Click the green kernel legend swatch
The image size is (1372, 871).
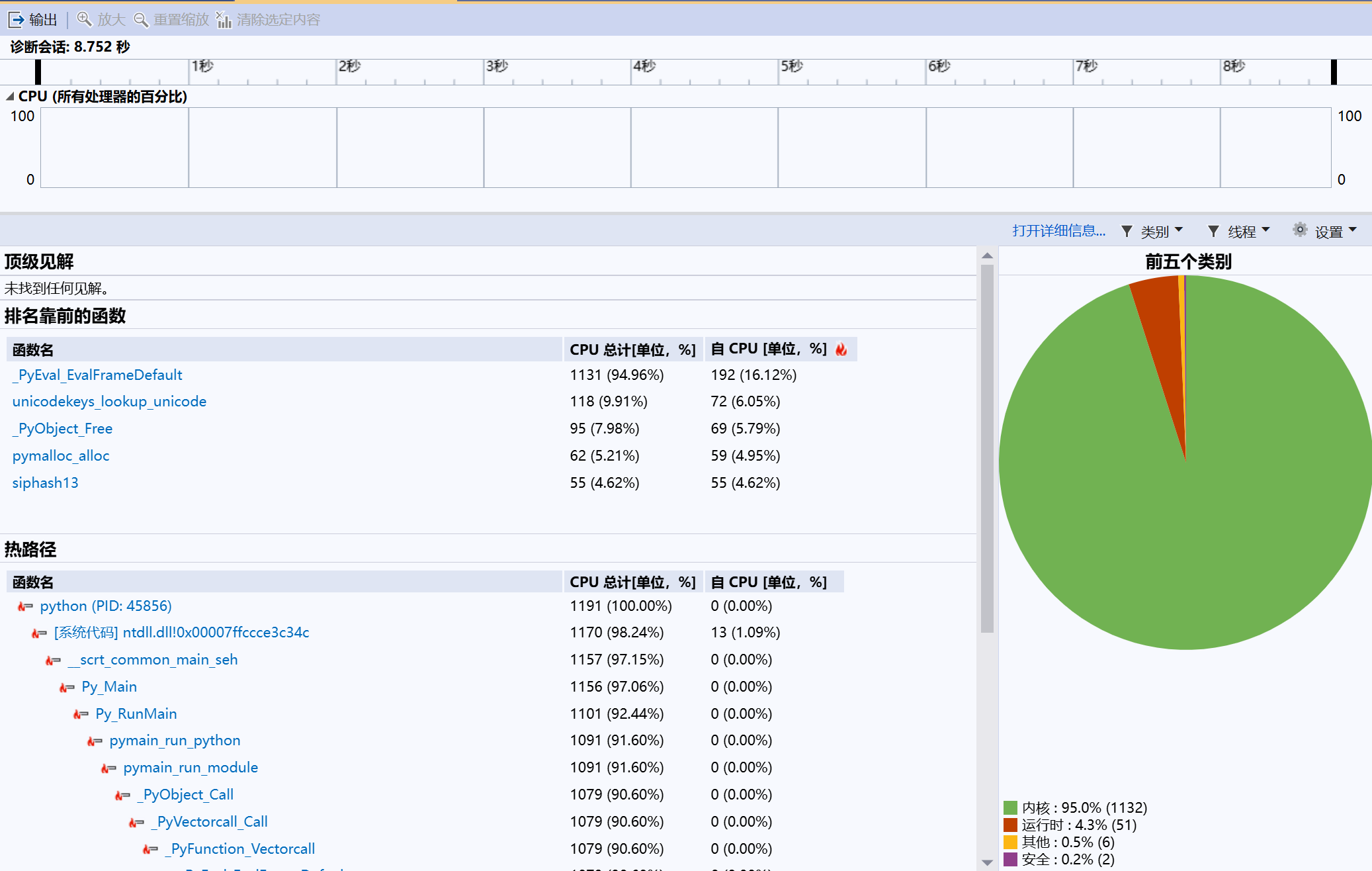(1010, 807)
